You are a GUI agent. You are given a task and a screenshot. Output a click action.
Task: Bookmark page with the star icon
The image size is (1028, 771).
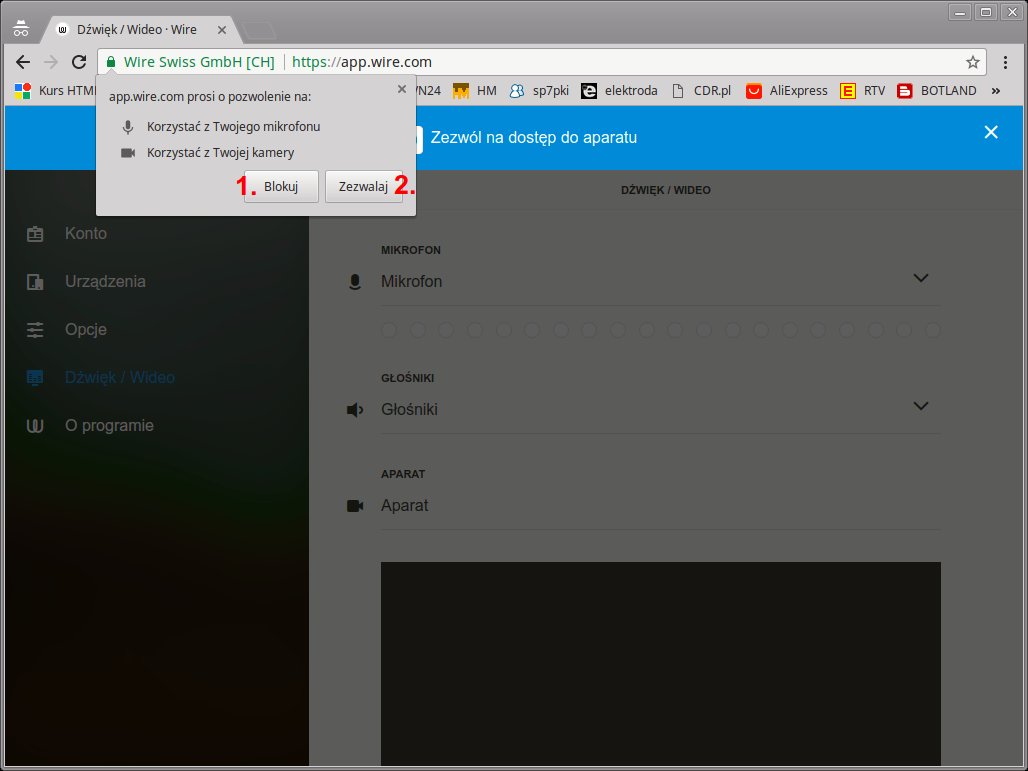point(972,62)
